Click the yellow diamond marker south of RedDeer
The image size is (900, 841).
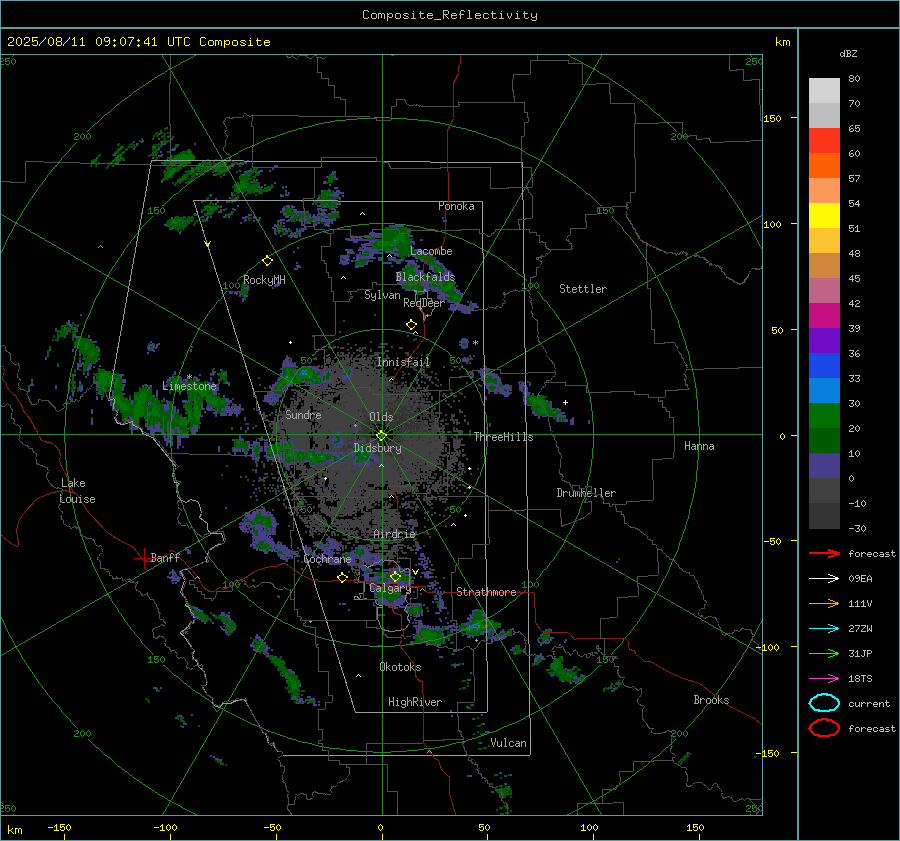(412, 325)
